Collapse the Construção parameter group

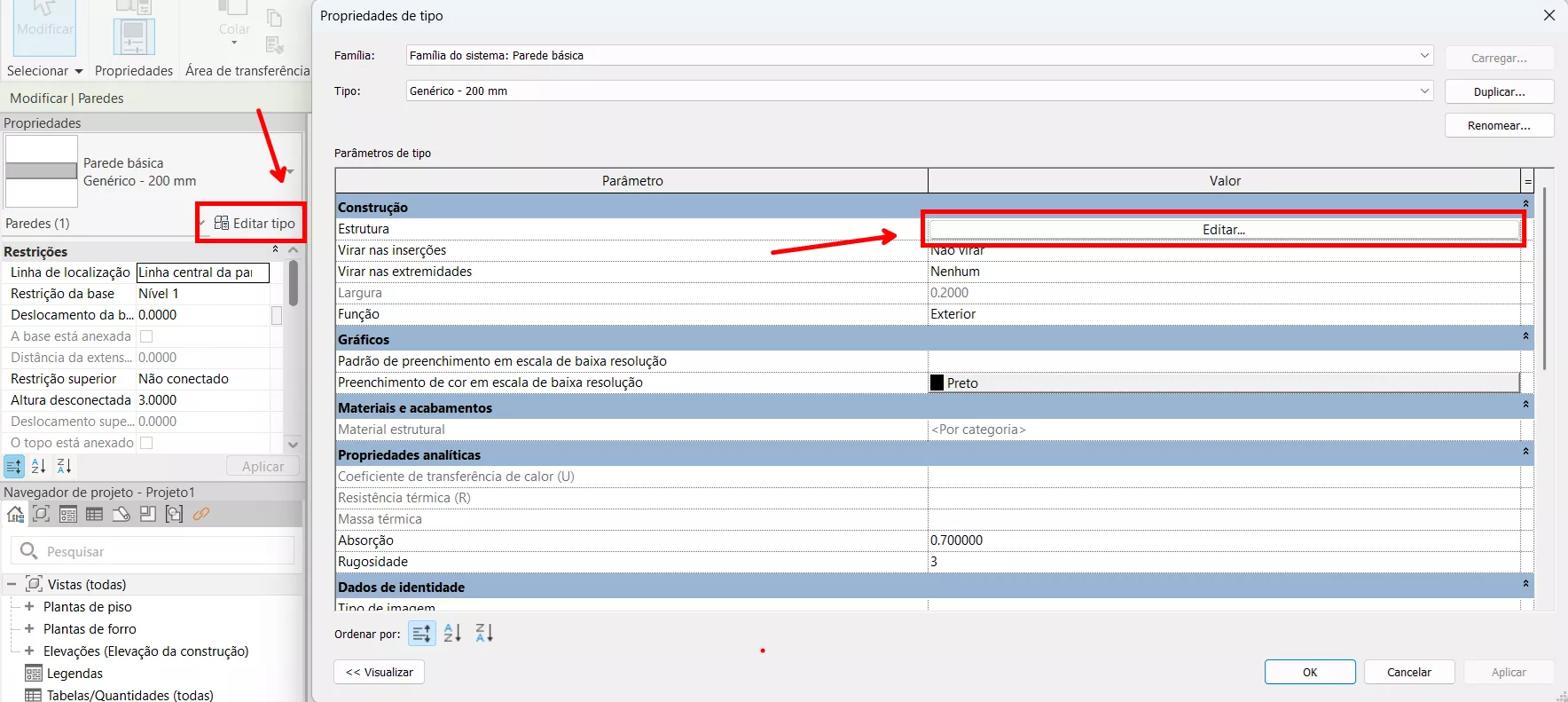pos(1525,205)
